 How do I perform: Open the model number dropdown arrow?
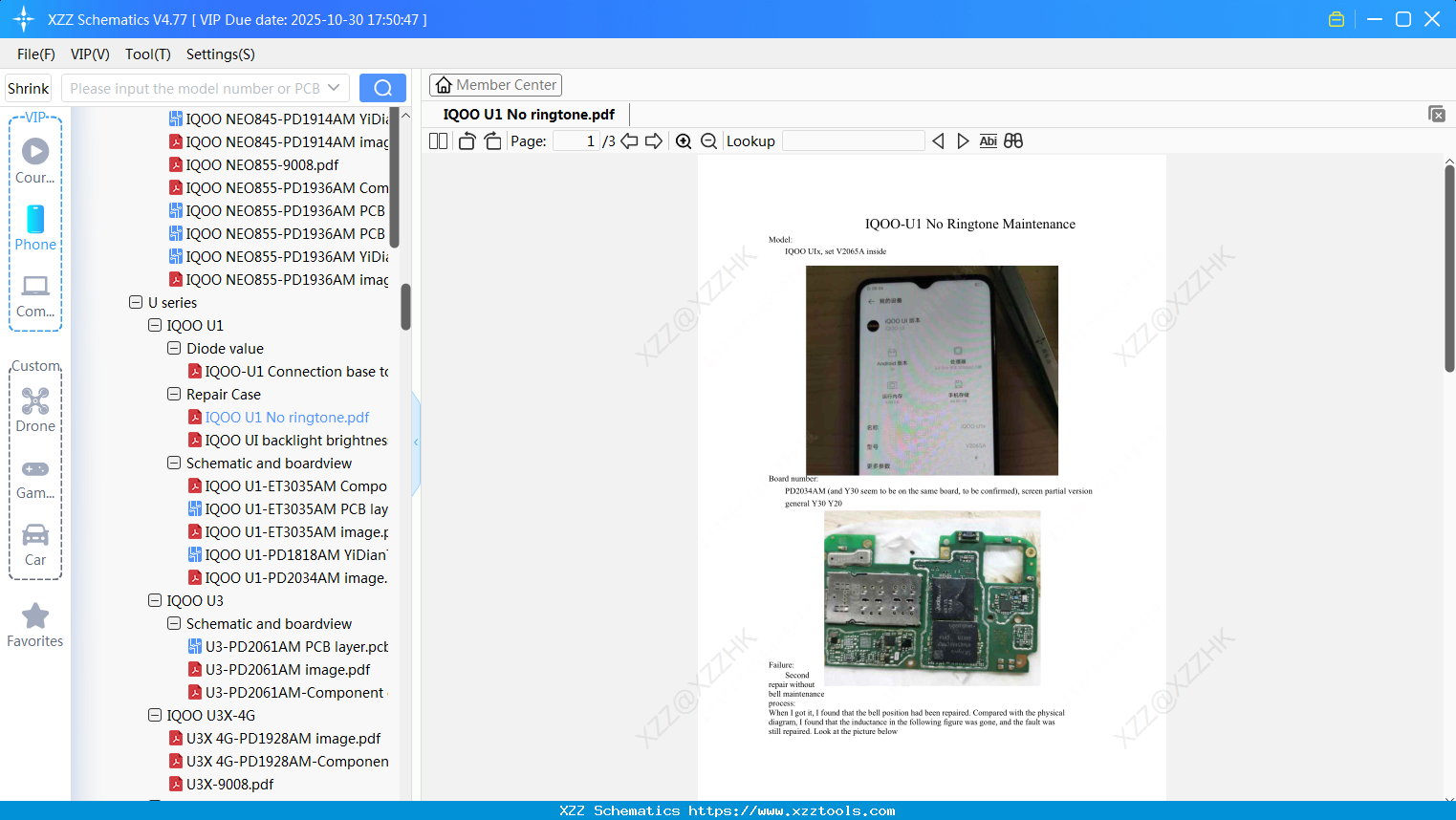334,88
